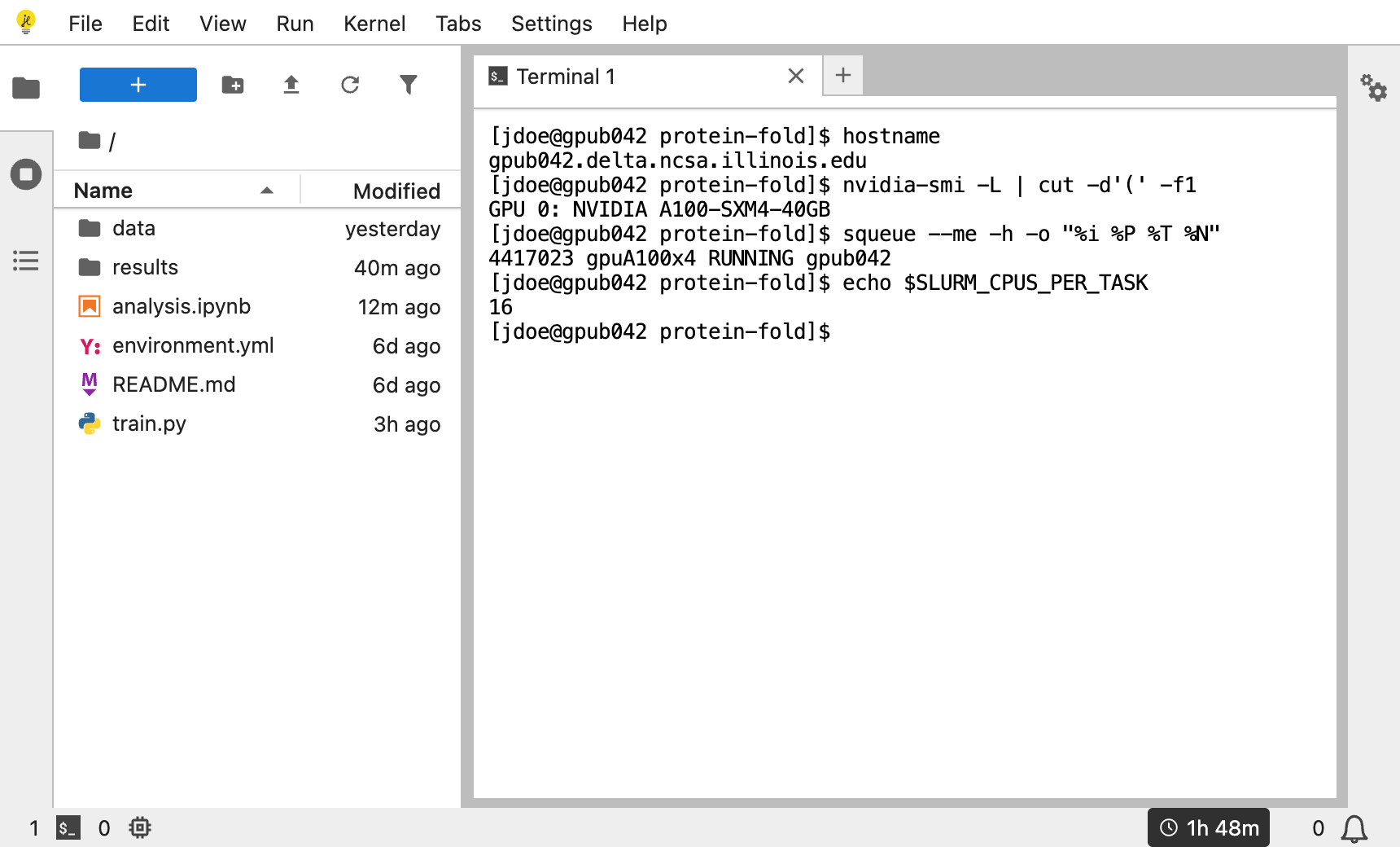The image size is (1400, 847).
Task: Open the Help menu
Action: 645,24
